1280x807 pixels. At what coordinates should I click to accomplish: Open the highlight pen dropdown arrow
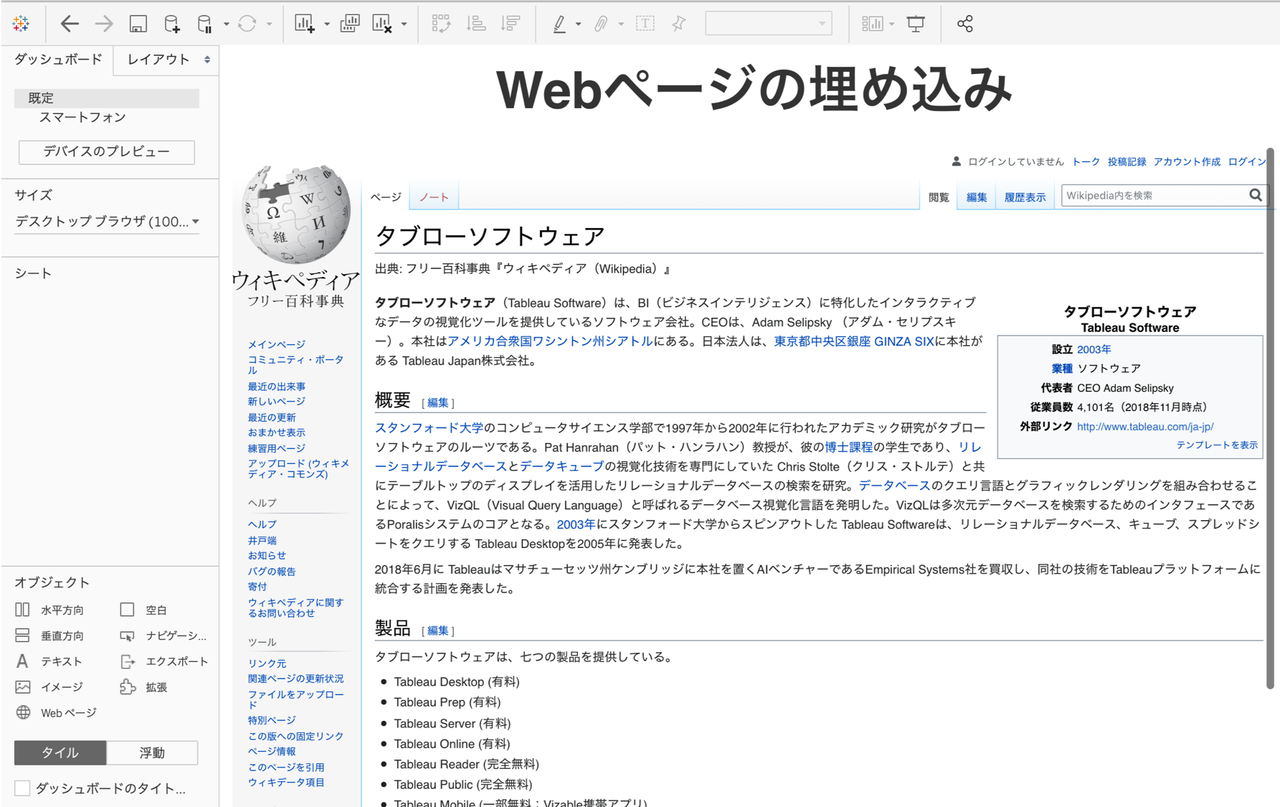(578, 24)
